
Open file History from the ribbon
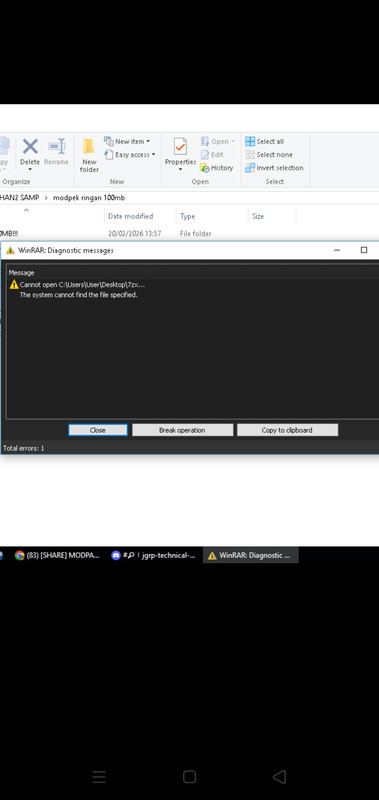click(217, 168)
